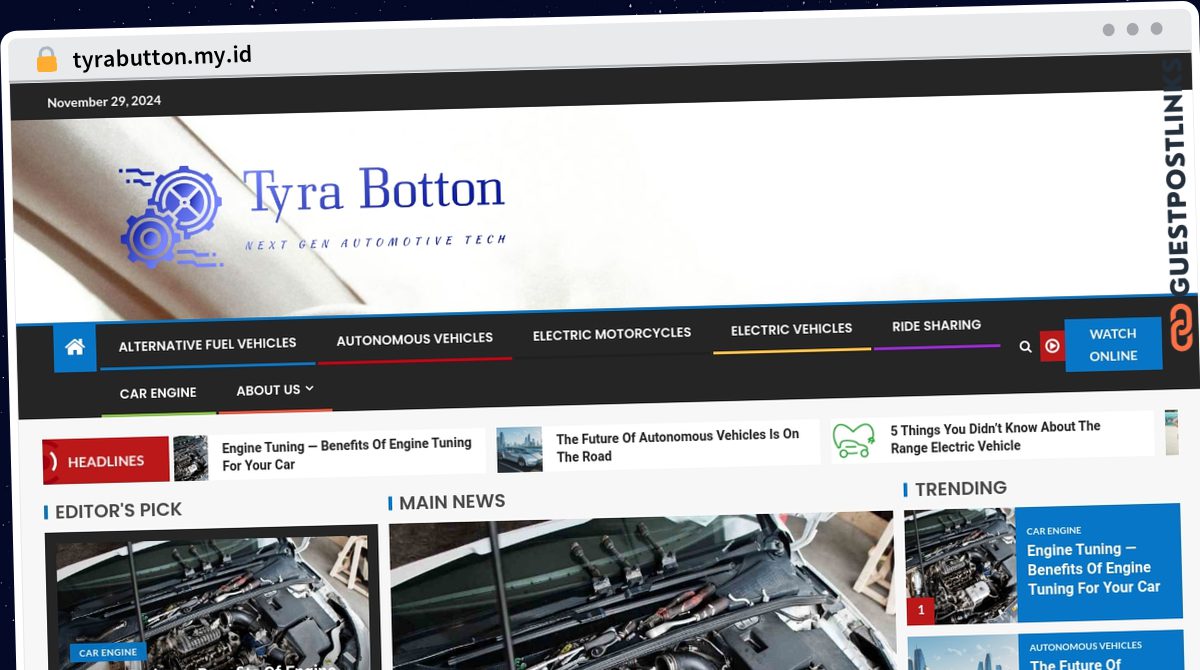Viewport: 1200px width, 670px height.
Task: Open the search magnifier icon
Action: (1025, 346)
